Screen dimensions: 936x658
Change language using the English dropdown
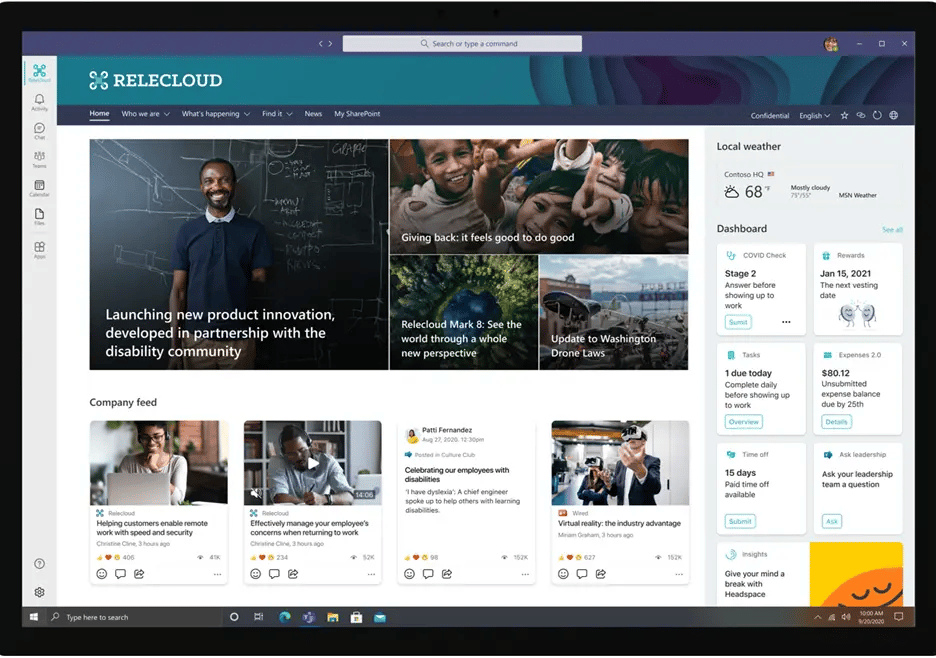pos(814,115)
